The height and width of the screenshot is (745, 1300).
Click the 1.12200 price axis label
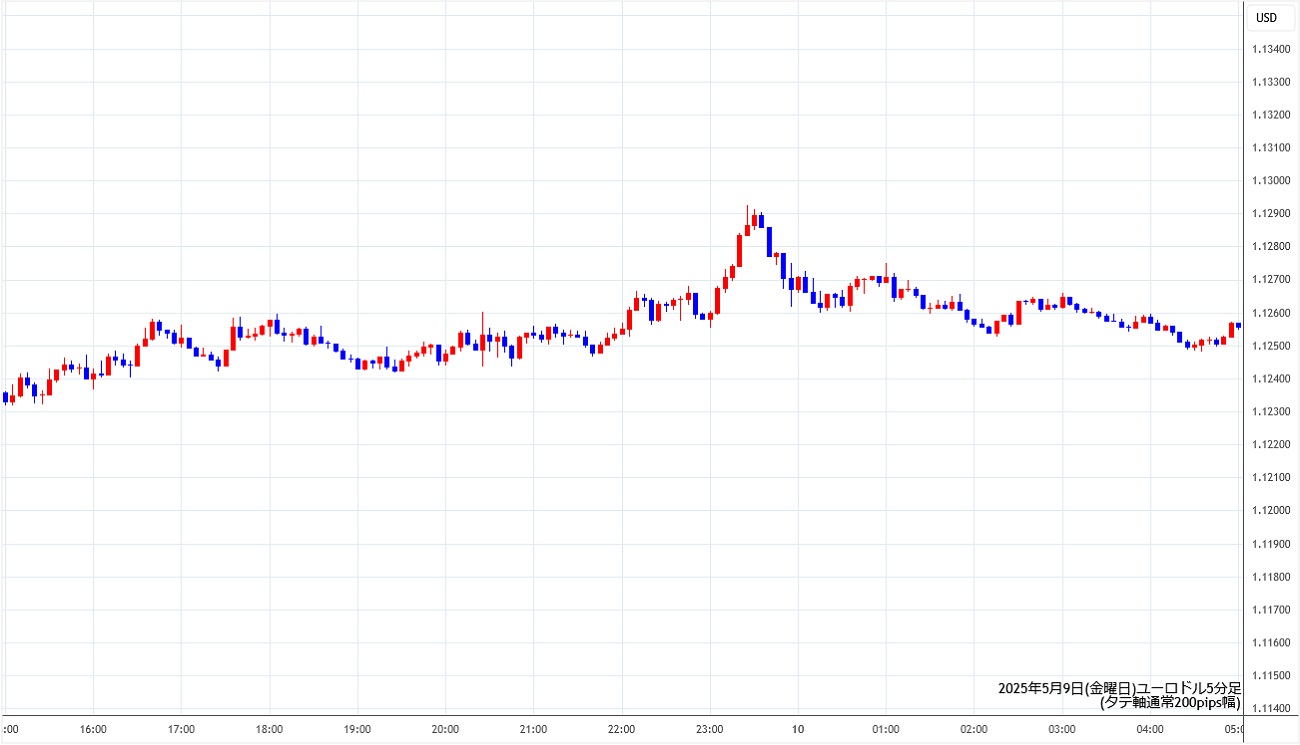coord(1269,446)
